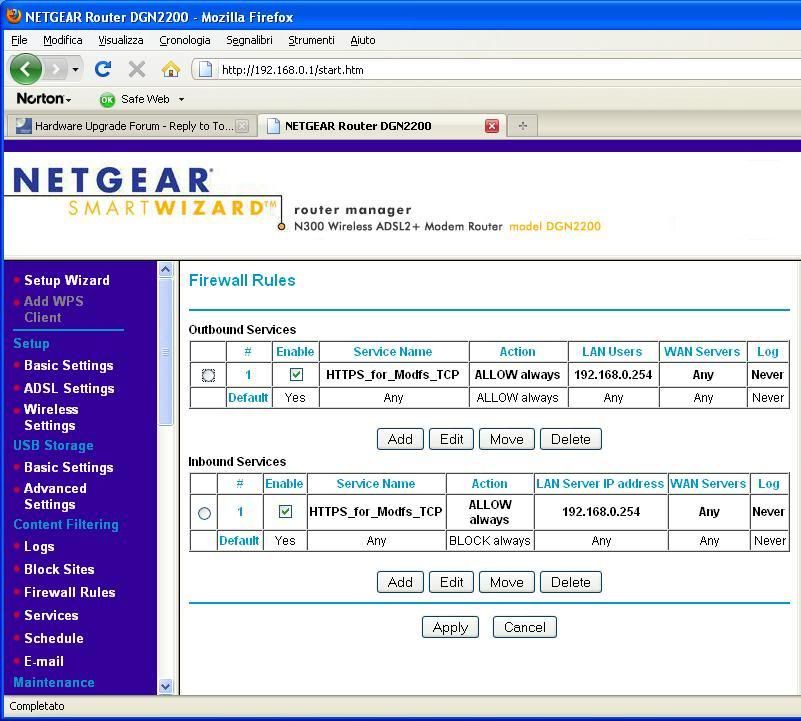Open the Strumenti menu

[x=311, y=40]
